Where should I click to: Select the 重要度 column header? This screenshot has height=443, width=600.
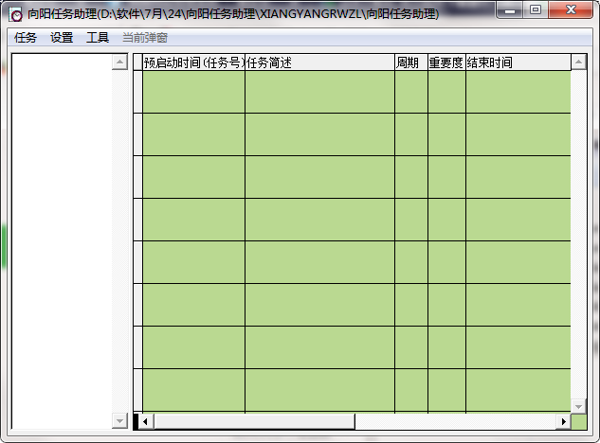point(446,63)
